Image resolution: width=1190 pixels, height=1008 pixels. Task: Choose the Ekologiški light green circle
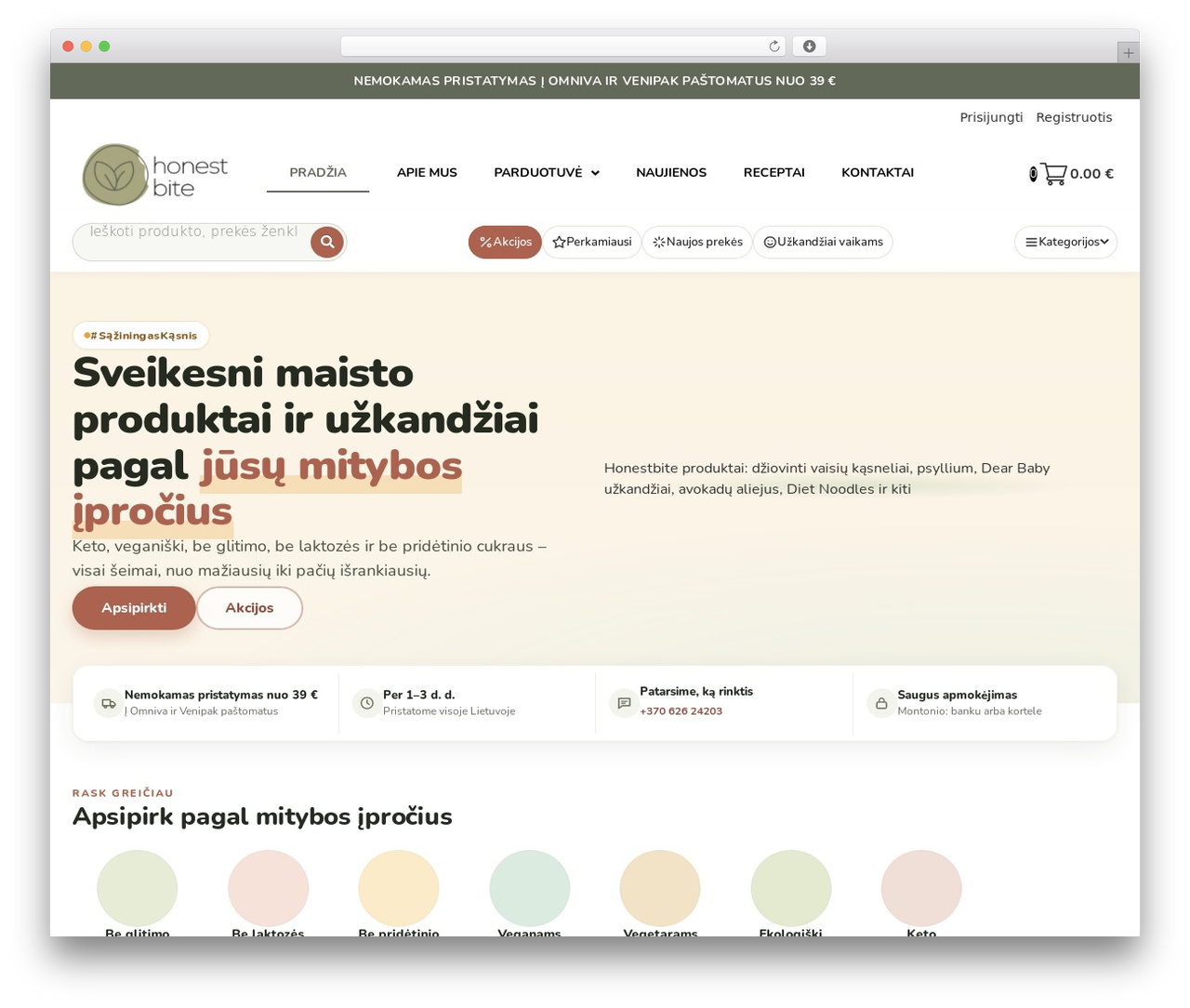[x=791, y=889]
